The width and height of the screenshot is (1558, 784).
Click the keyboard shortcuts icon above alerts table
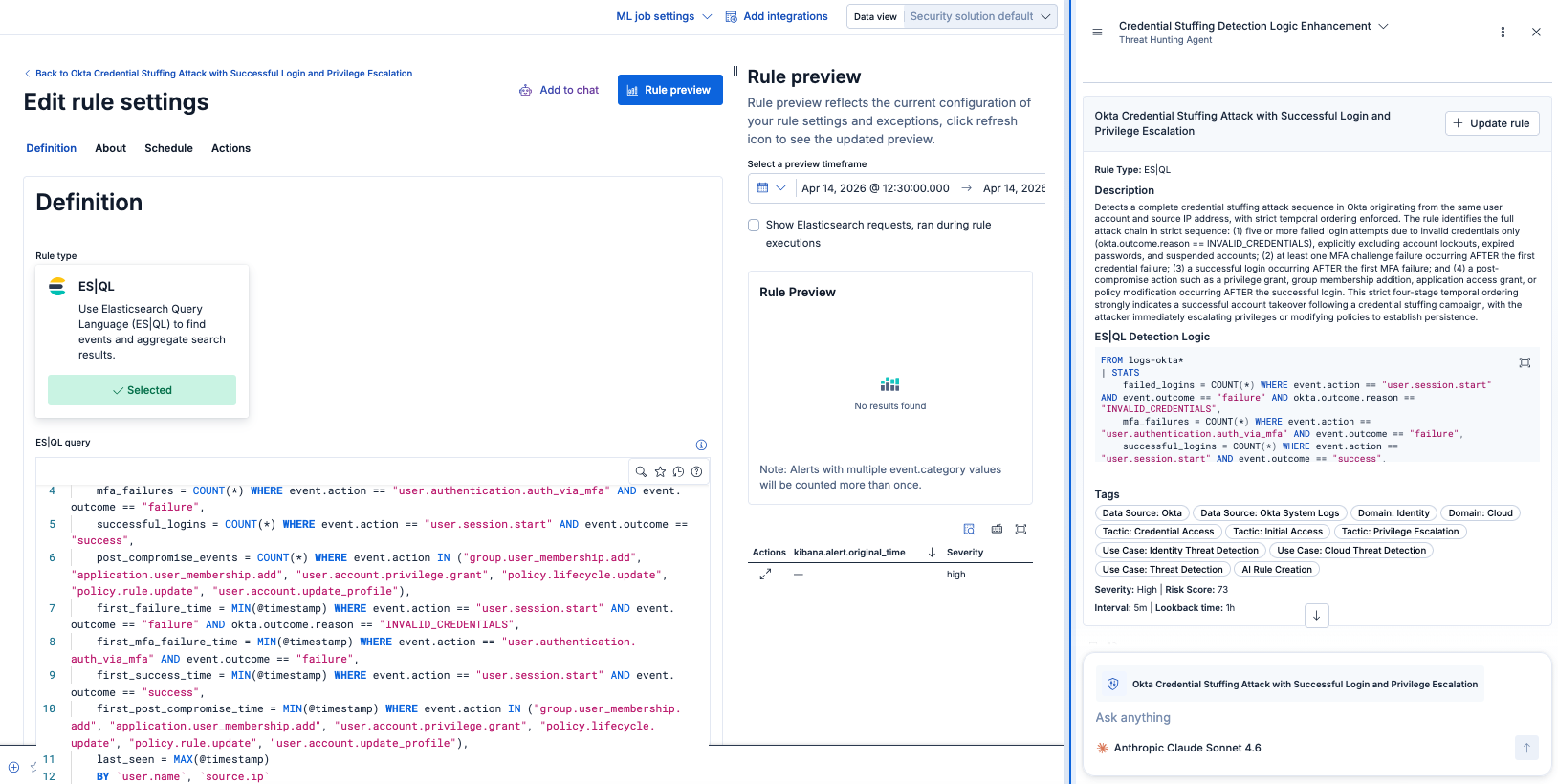pos(997,529)
